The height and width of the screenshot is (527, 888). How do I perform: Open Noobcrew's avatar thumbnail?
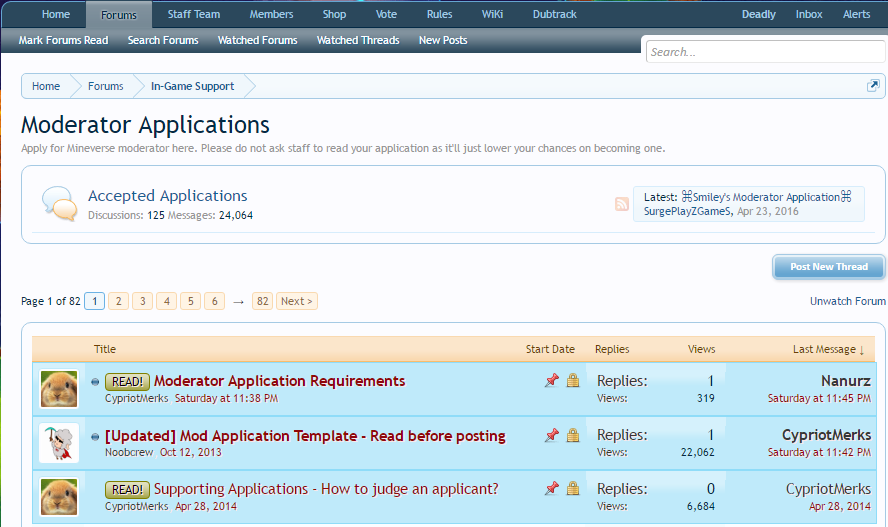coord(59,443)
